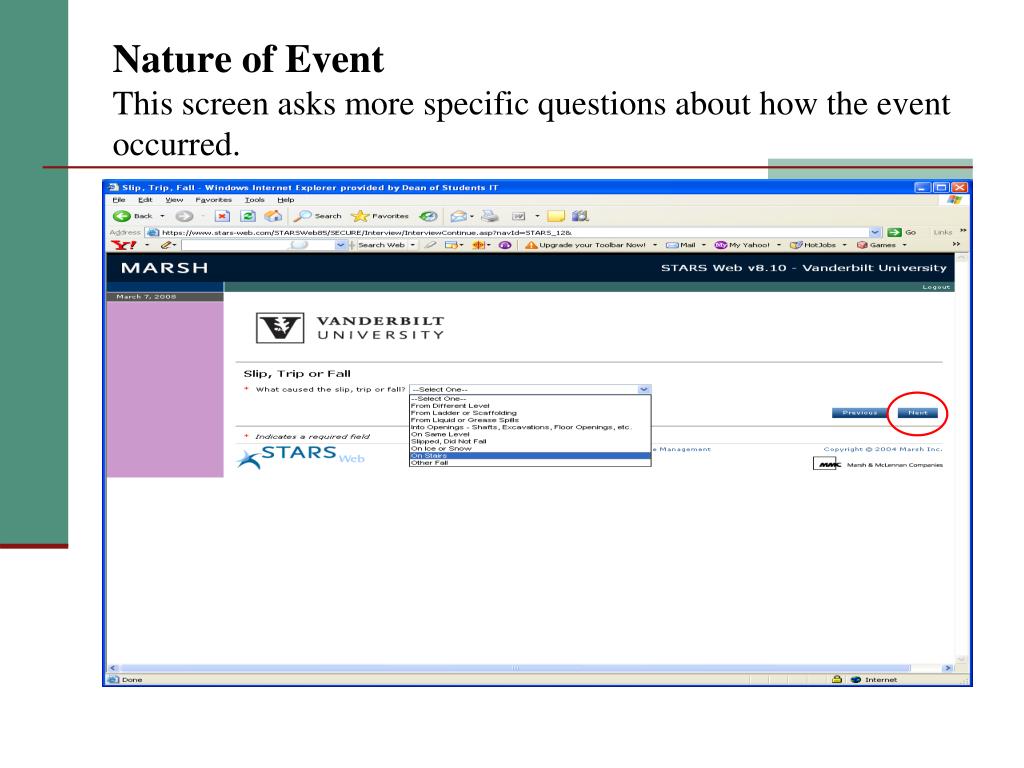Click the 'March 7, 2008' date text
Screen dimensions: 1024x768
(146, 296)
